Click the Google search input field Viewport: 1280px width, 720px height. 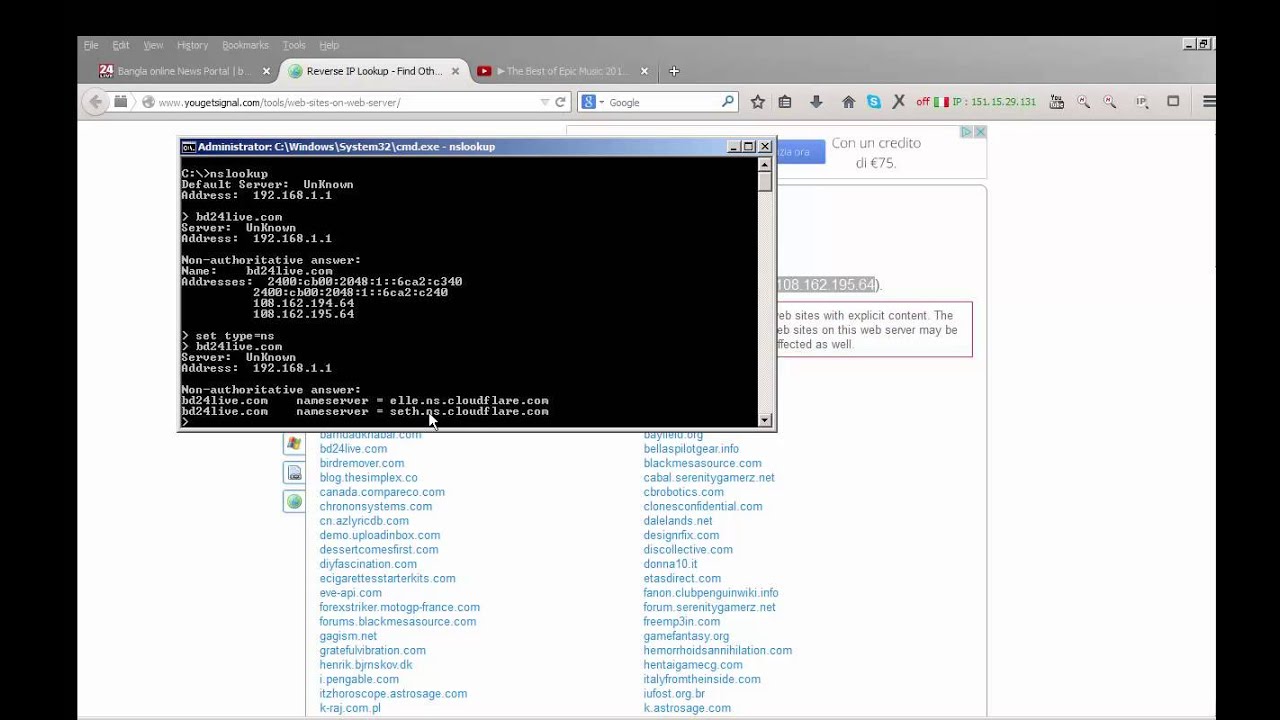[x=663, y=102]
